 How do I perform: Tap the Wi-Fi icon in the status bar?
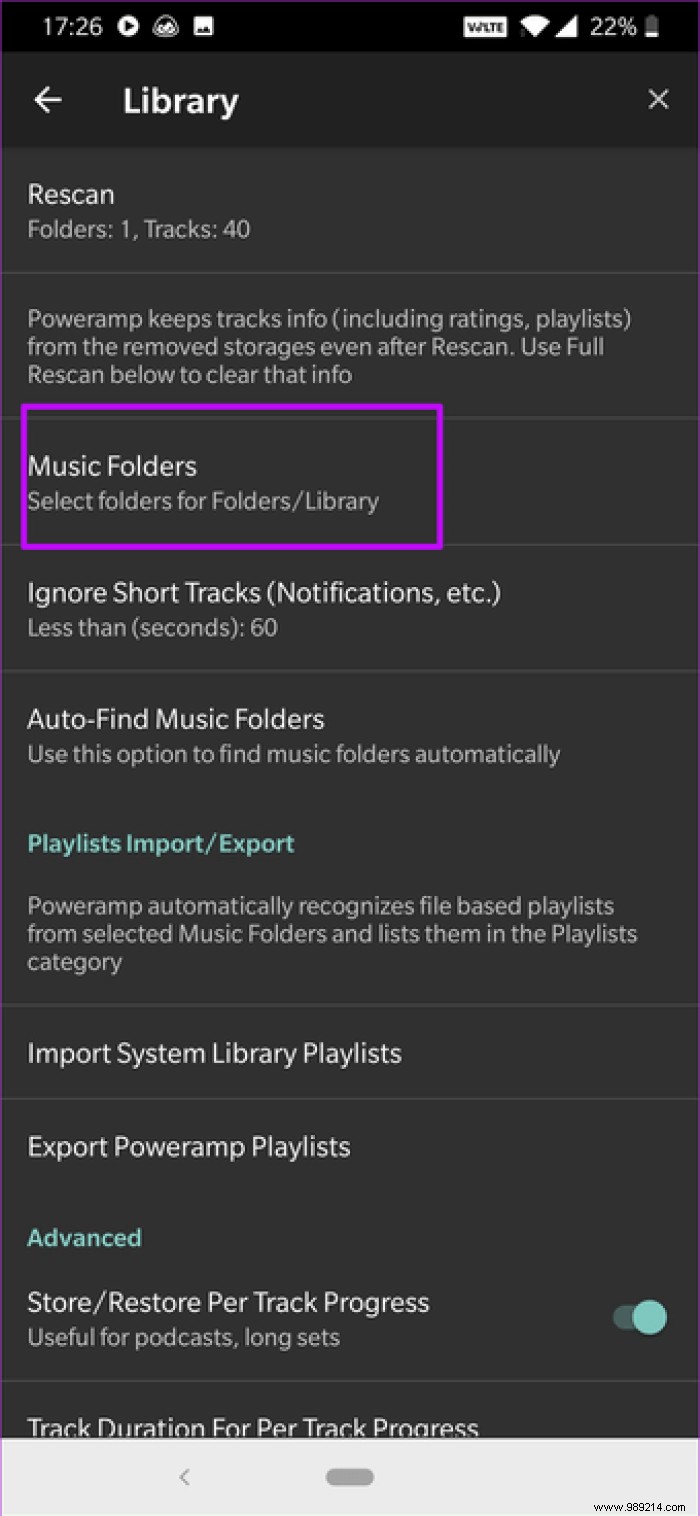[535, 27]
